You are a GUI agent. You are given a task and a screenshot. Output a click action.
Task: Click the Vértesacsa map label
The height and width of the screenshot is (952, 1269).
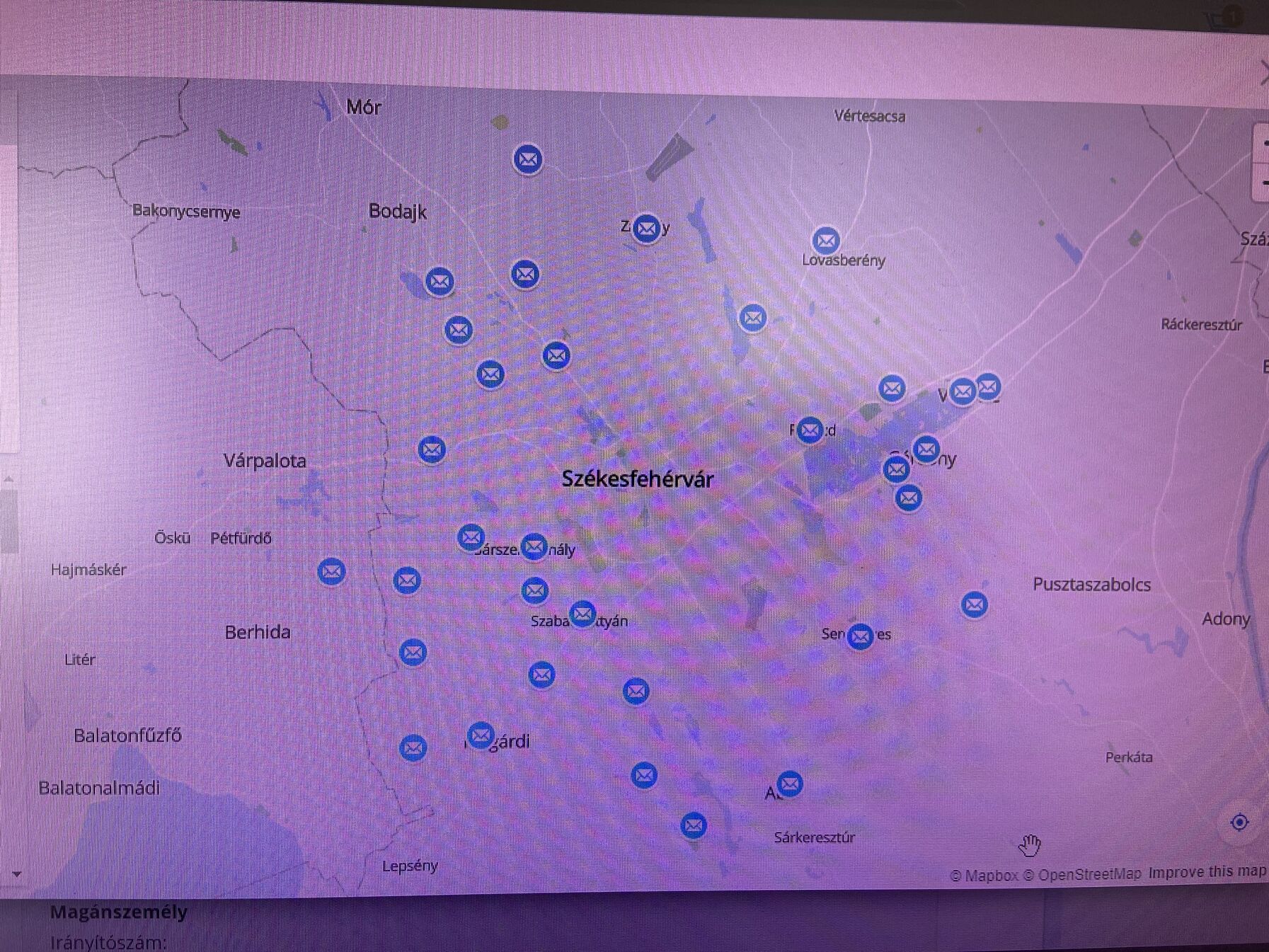pos(870,116)
